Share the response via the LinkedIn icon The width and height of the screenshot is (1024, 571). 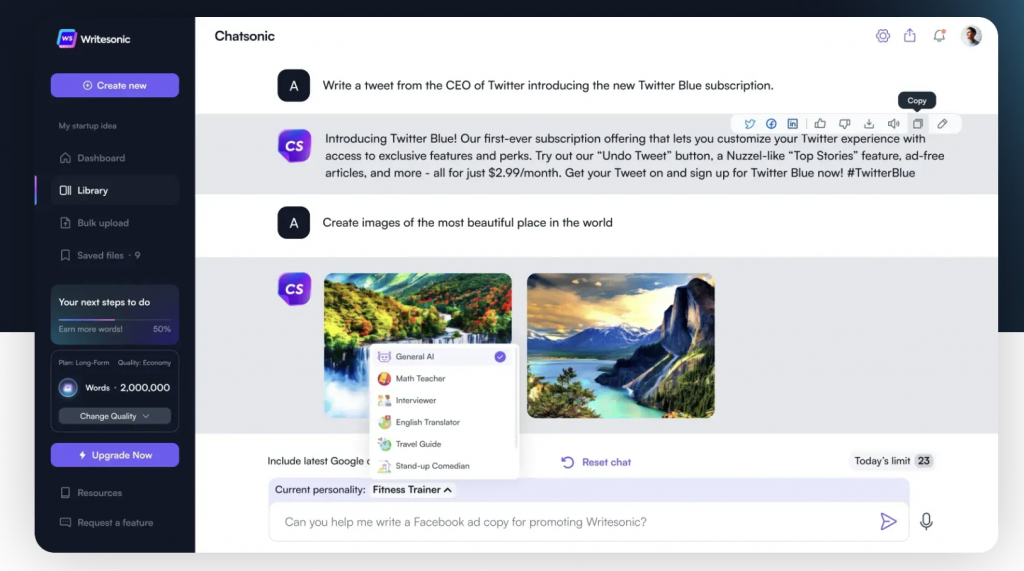click(x=793, y=124)
